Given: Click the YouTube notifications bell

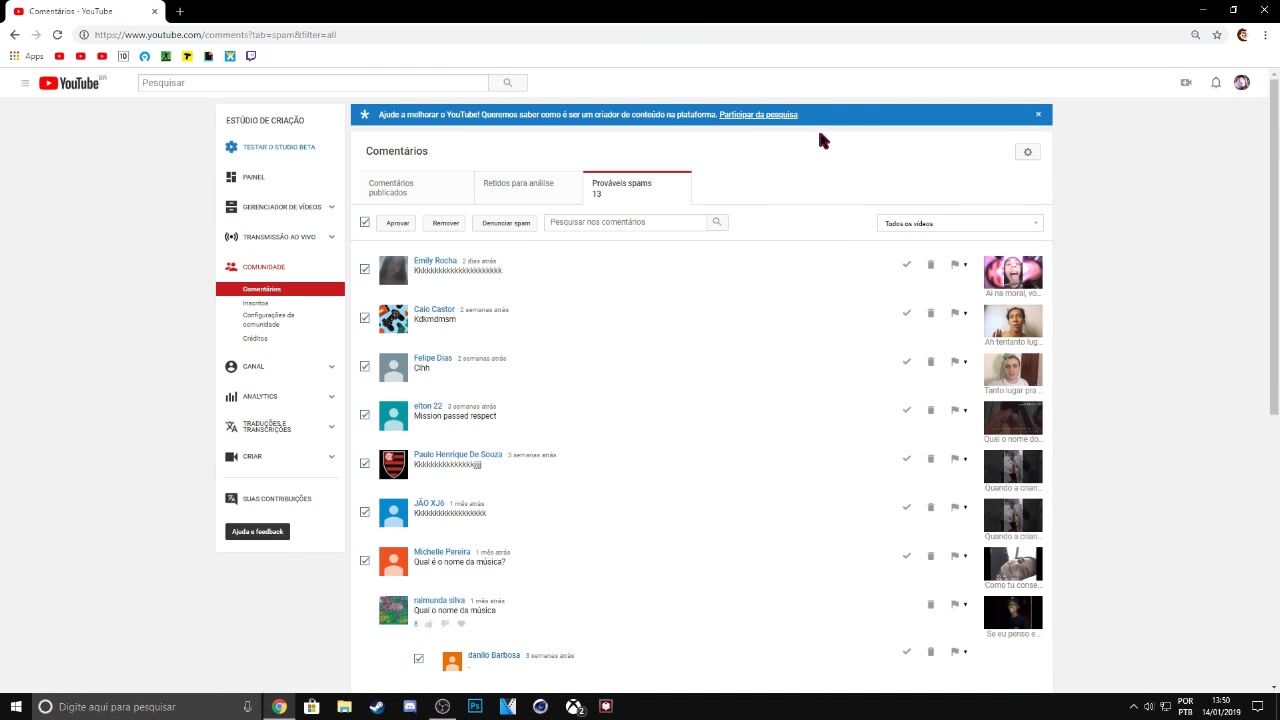Looking at the screenshot, I should [1215, 83].
